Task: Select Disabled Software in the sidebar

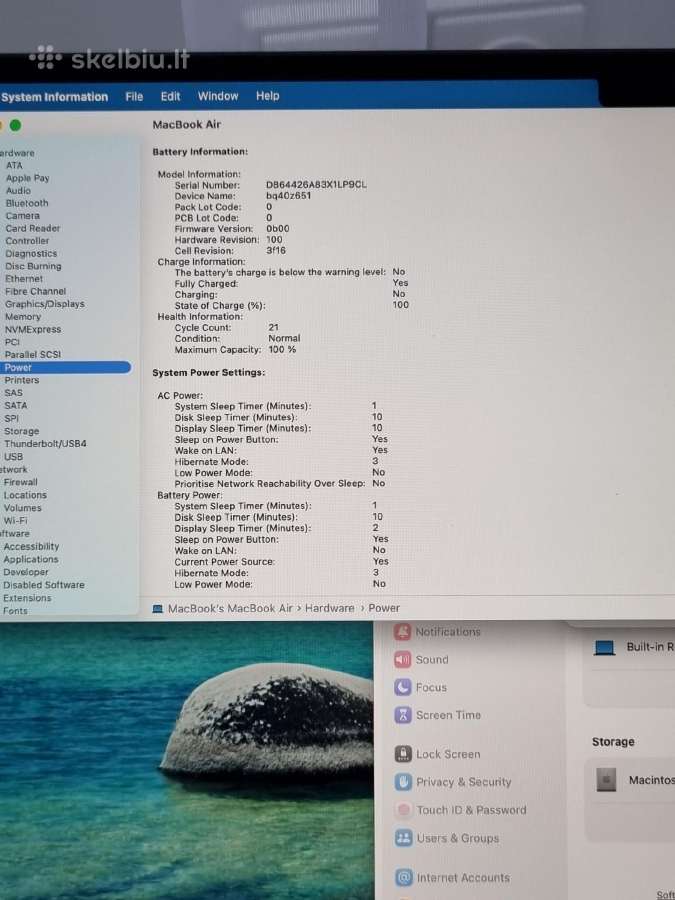Action: pyautogui.click(x=44, y=585)
